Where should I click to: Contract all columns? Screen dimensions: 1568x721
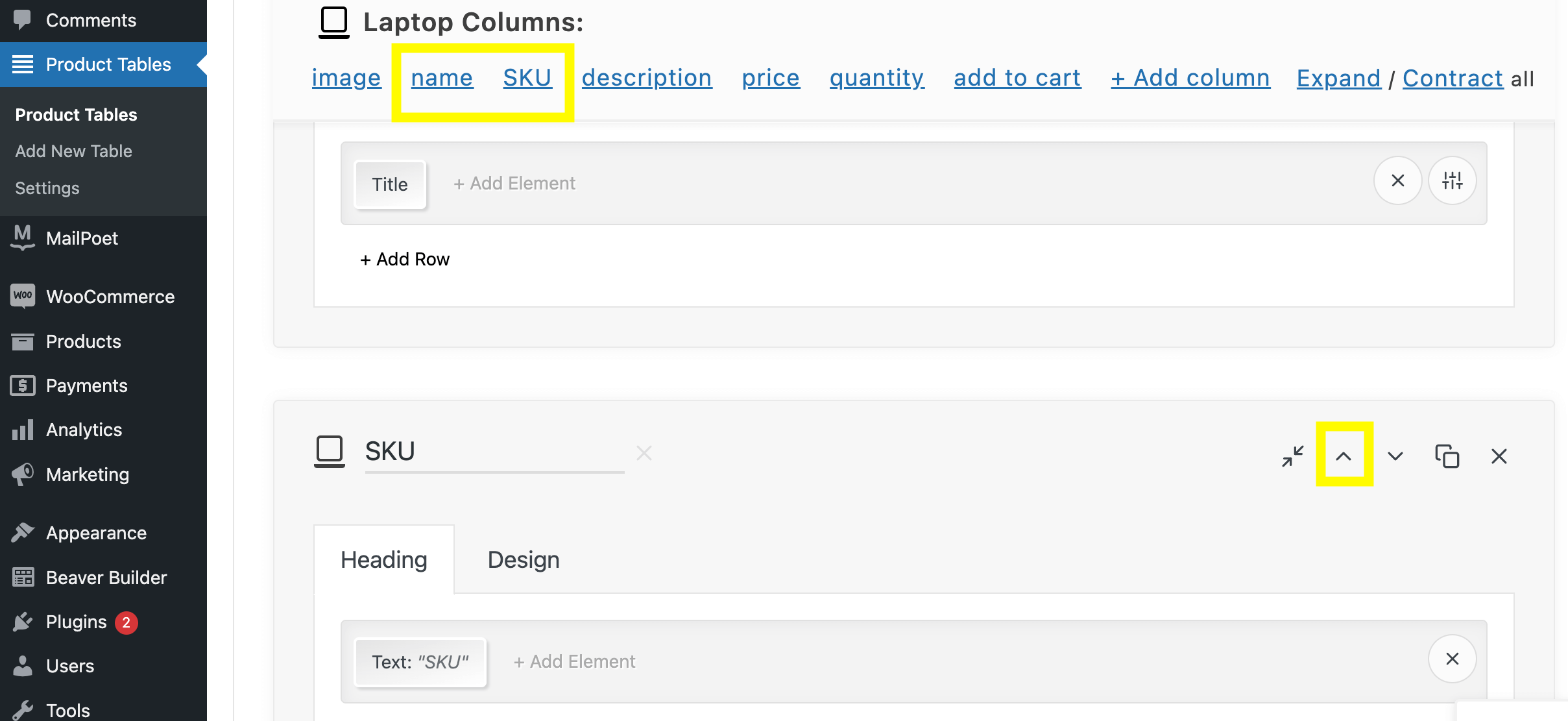(1453, 79)
